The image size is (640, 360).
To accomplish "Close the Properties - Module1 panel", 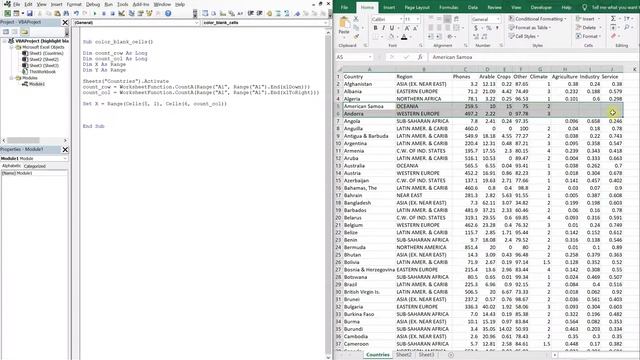I will [x=65, y=149].
